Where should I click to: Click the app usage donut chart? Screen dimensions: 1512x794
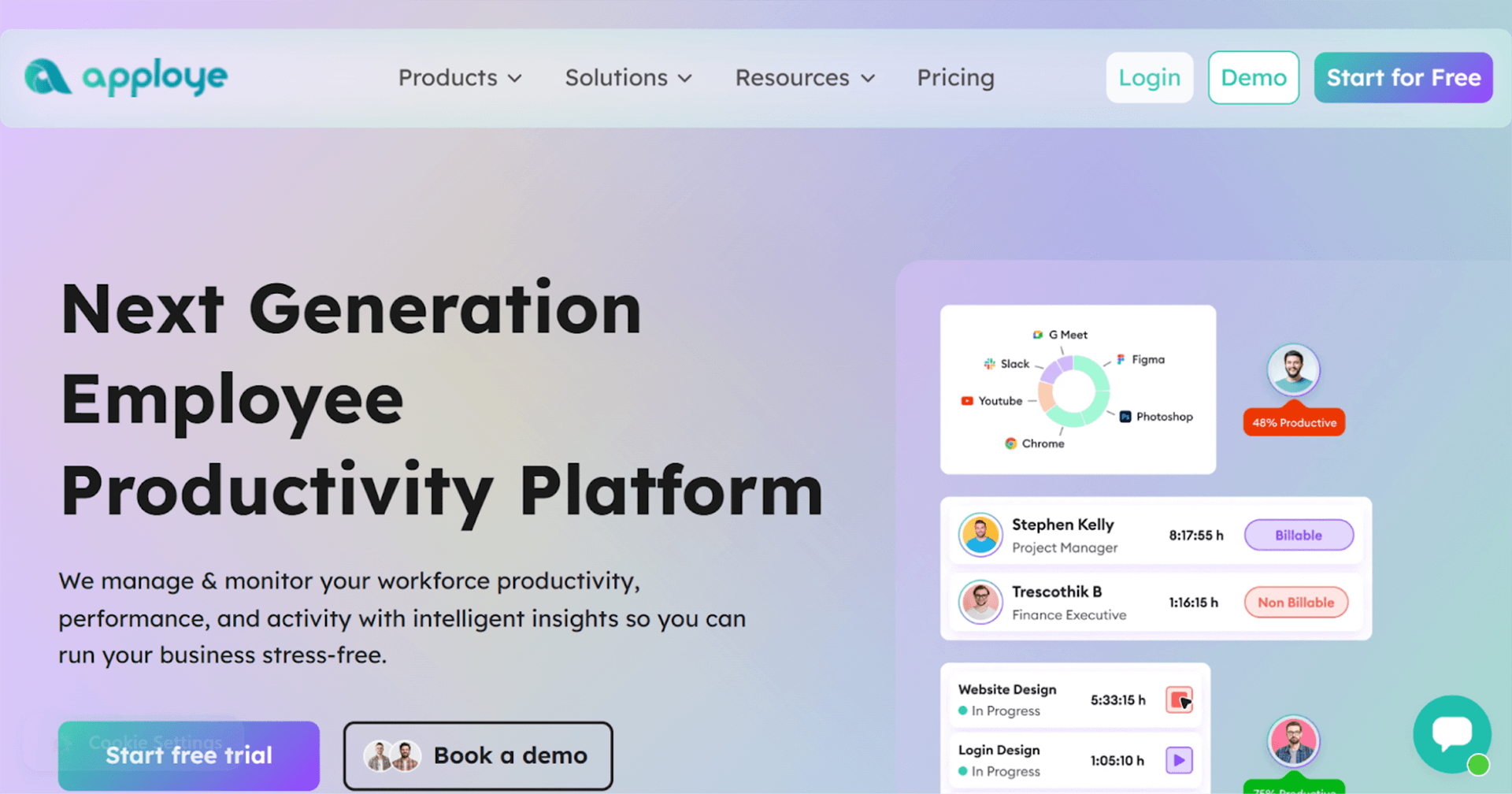1073,391
